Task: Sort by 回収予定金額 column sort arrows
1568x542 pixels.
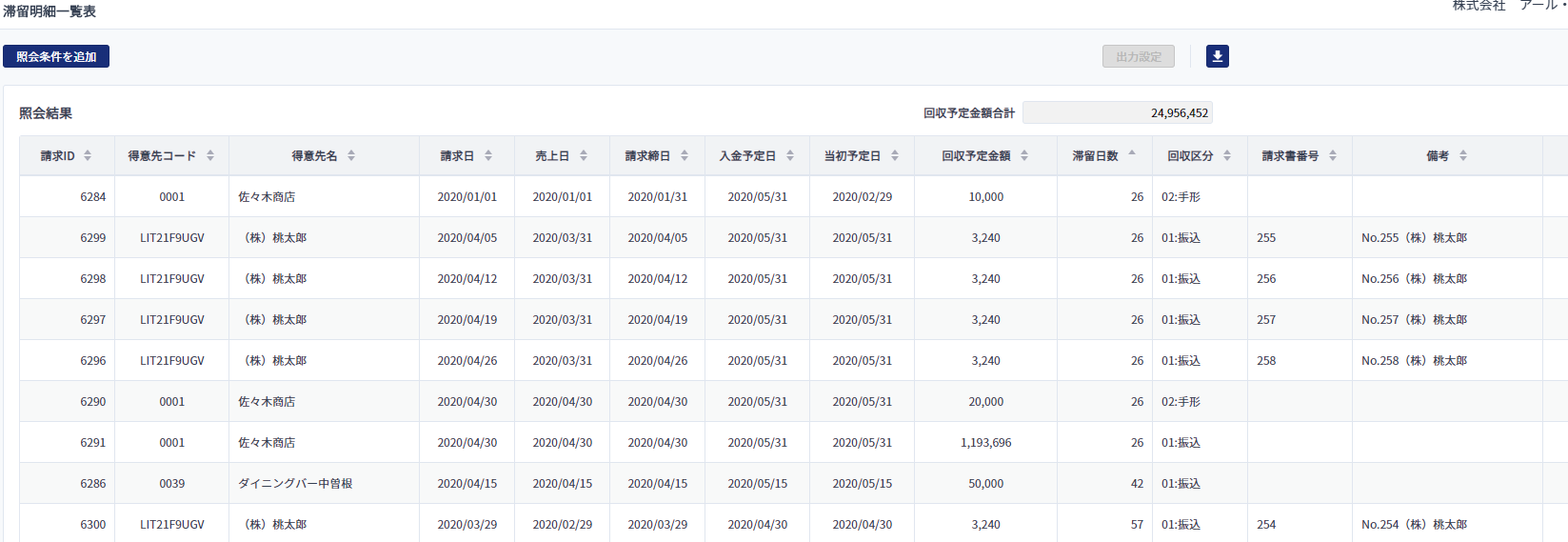Action: [x=1024, y=155]
